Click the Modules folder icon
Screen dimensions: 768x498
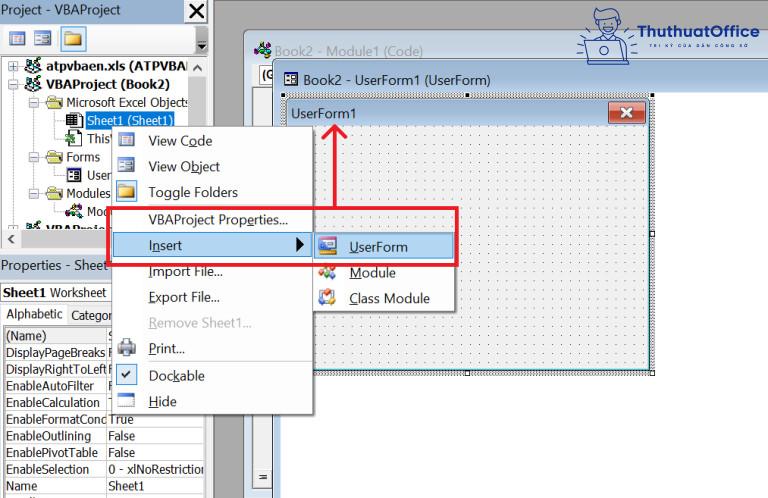click(54, 193)
